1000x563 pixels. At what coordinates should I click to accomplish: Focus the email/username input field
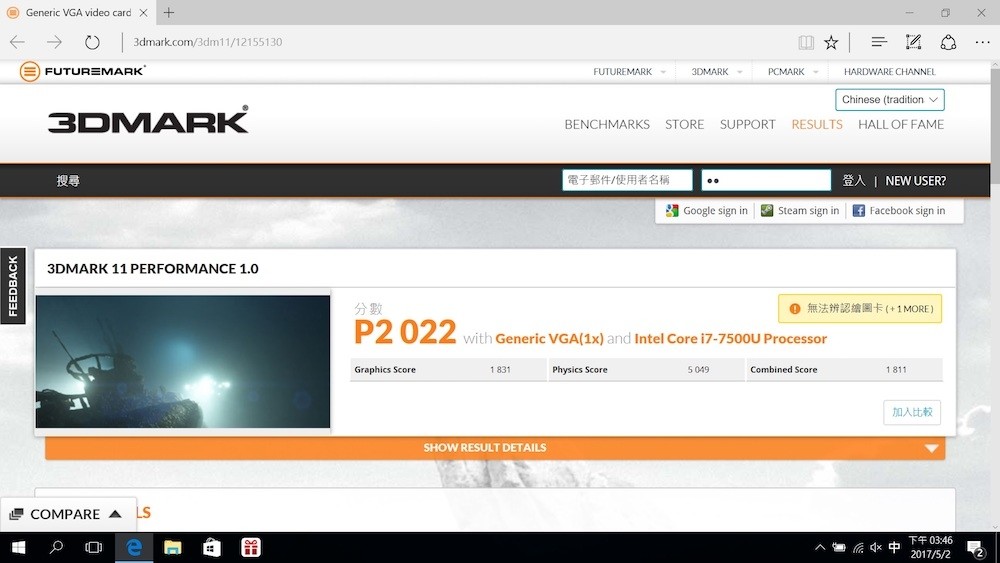627,180
